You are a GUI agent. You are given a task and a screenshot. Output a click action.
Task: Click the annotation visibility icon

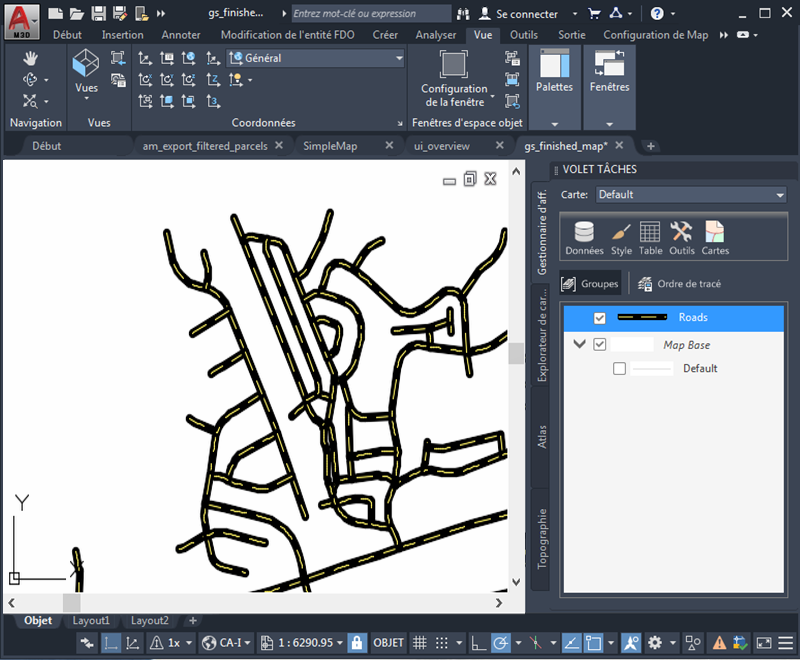pos(631,643)
